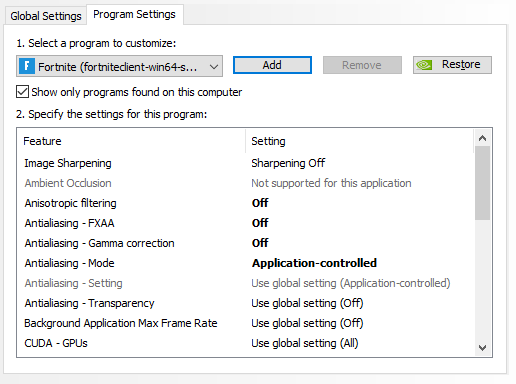Click the Restore button
This screenshot has height=384, width=516.
452,65
